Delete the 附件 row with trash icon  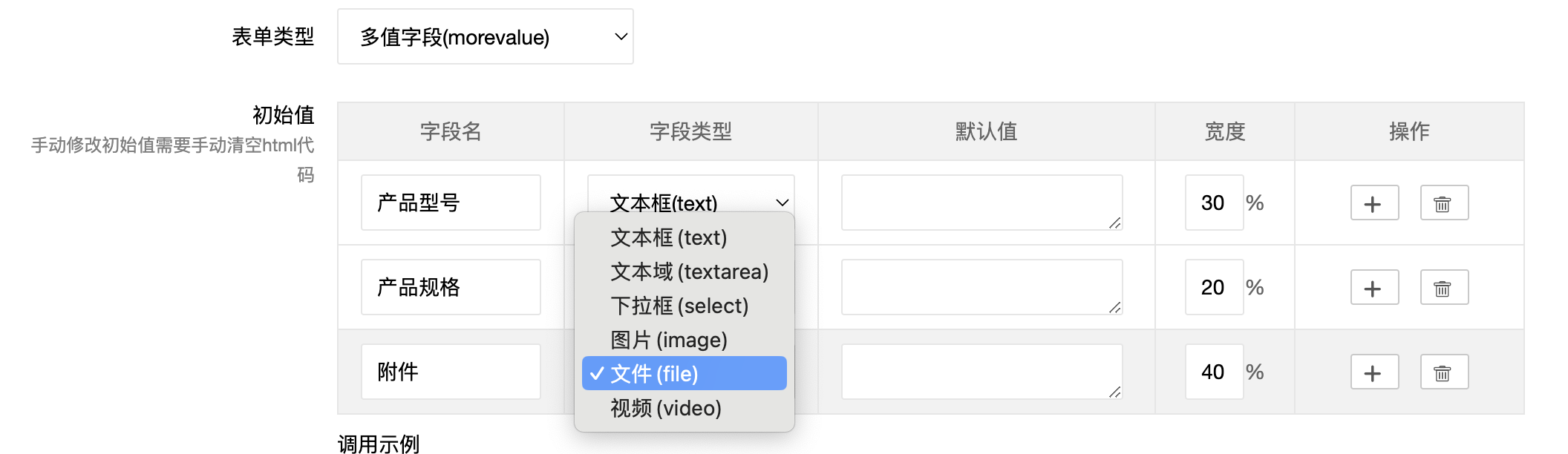pos(1444,372)
